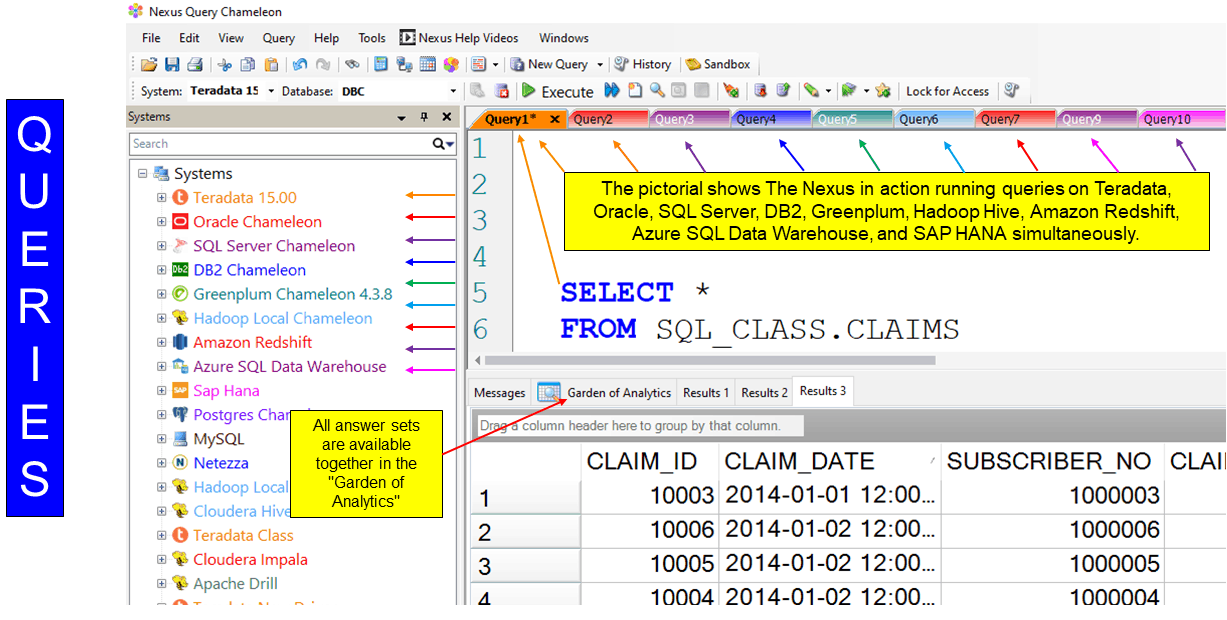Toggle Lock for Access

946,91
